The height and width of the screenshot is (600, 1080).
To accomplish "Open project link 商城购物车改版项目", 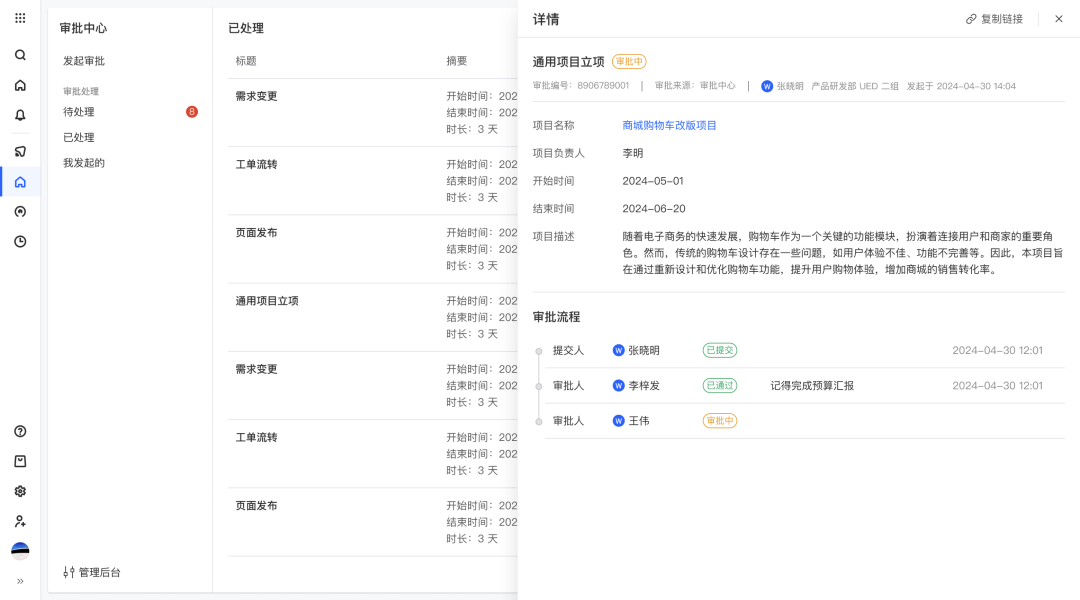I will click(x=669, y=125).
